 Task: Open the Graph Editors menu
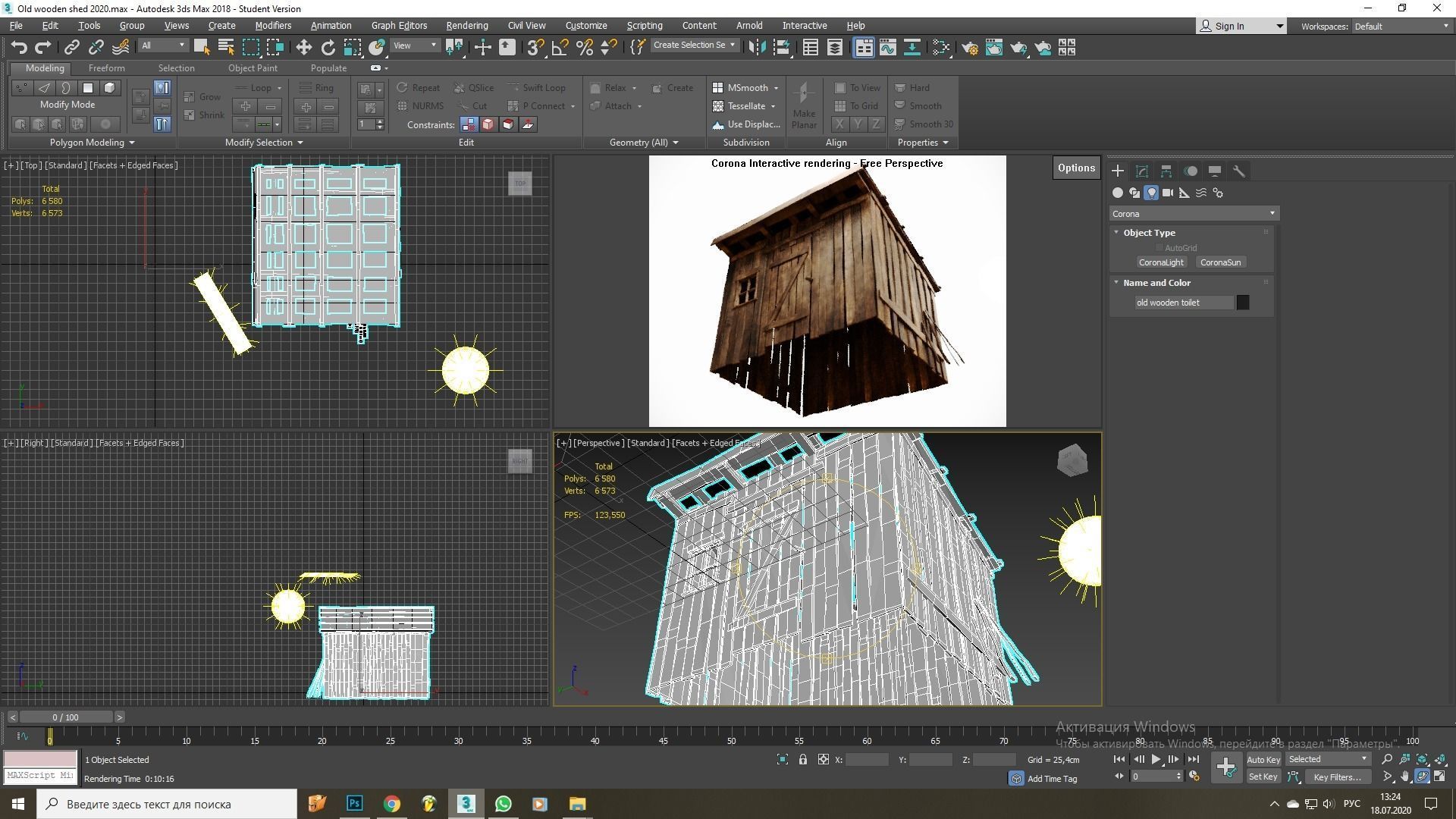coord(399,26)
